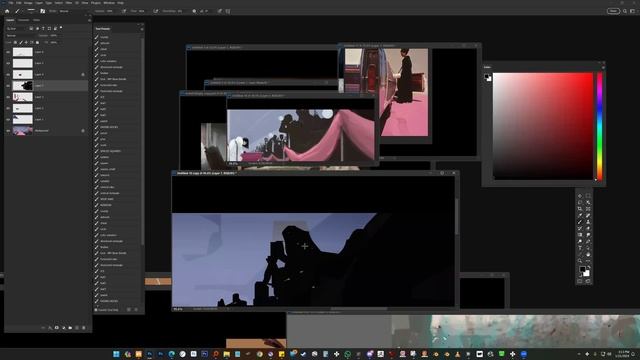Open Microsoft Edge from the taskbar

click(x=171, y=354)
